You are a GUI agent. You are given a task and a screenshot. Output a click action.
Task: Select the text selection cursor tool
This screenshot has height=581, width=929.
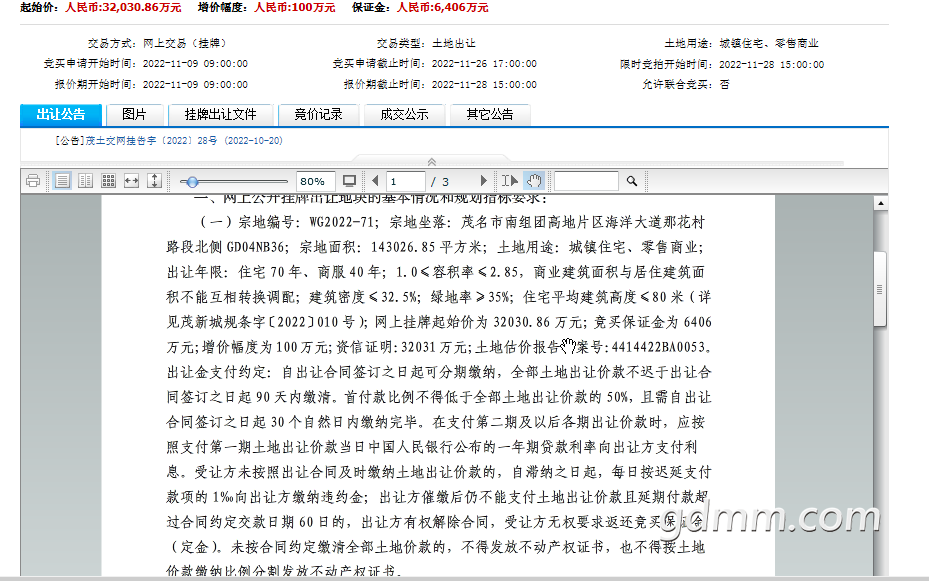pos(510,181)
